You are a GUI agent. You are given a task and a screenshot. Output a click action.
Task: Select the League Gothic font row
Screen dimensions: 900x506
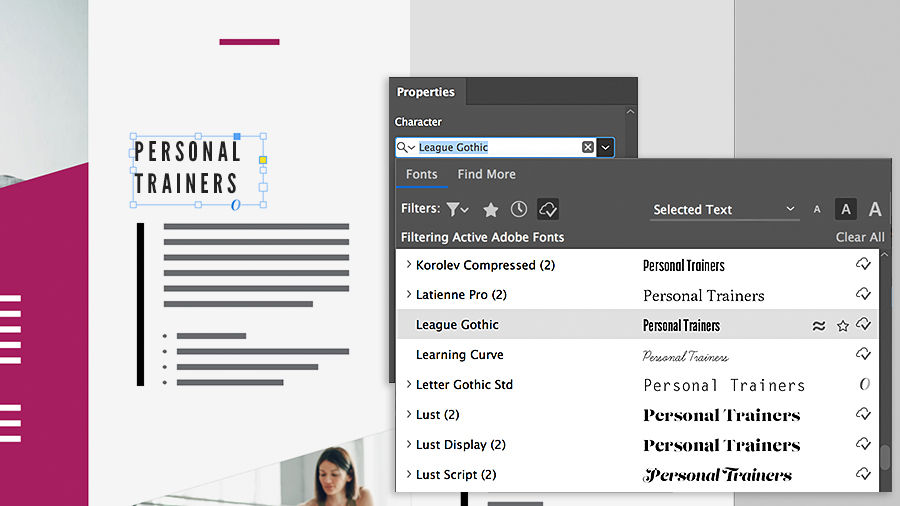tap(637, 325)
